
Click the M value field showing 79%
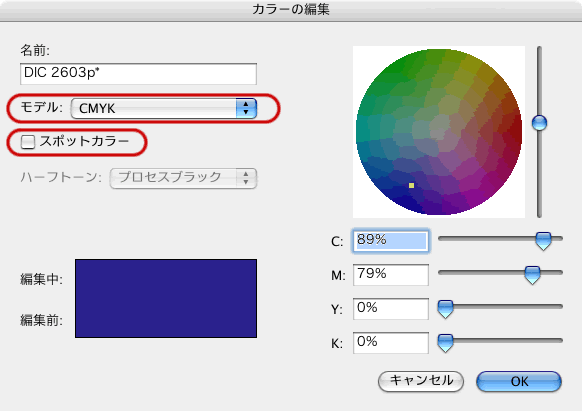tap(390, 275)
